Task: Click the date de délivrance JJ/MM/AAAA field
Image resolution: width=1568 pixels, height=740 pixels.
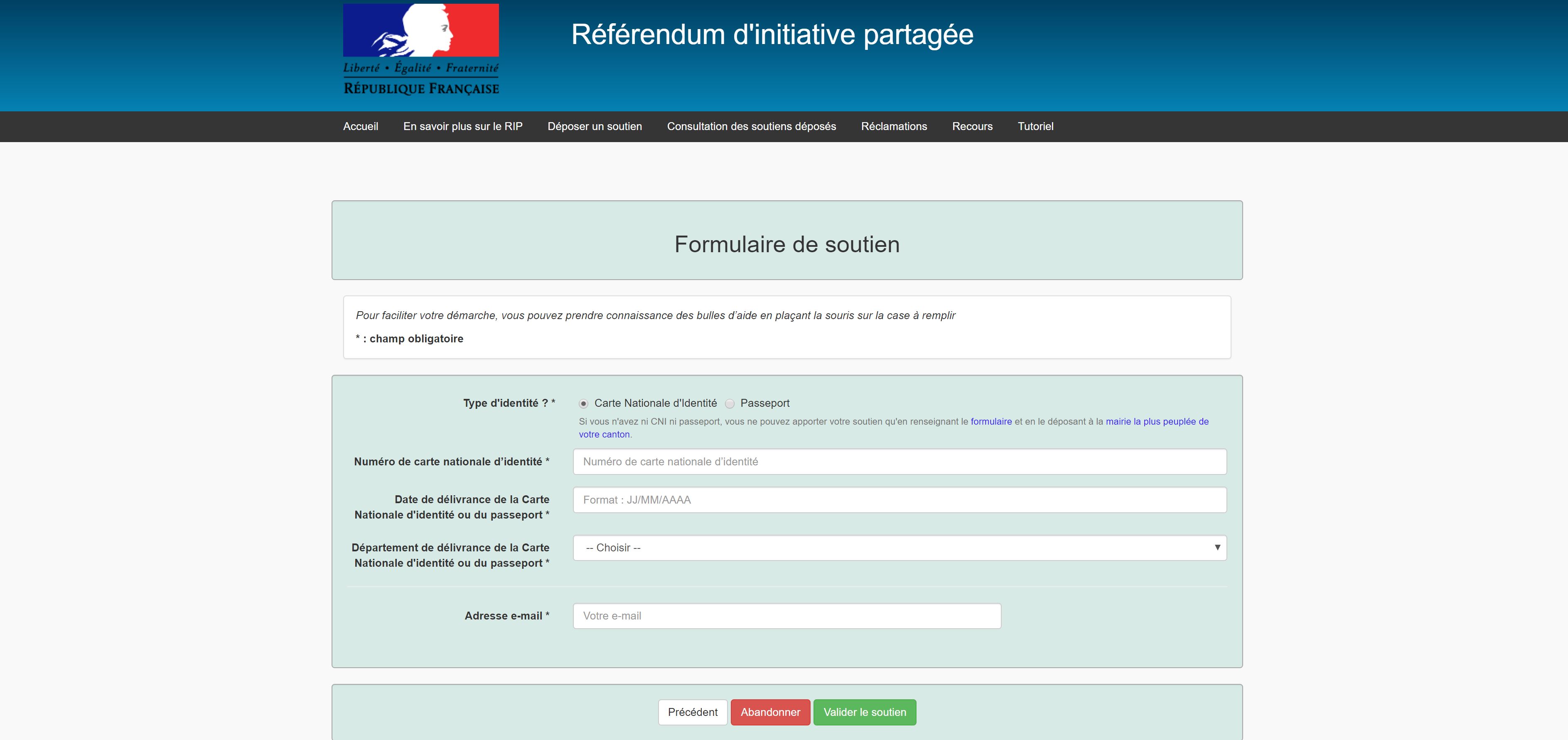Action: 900,499
